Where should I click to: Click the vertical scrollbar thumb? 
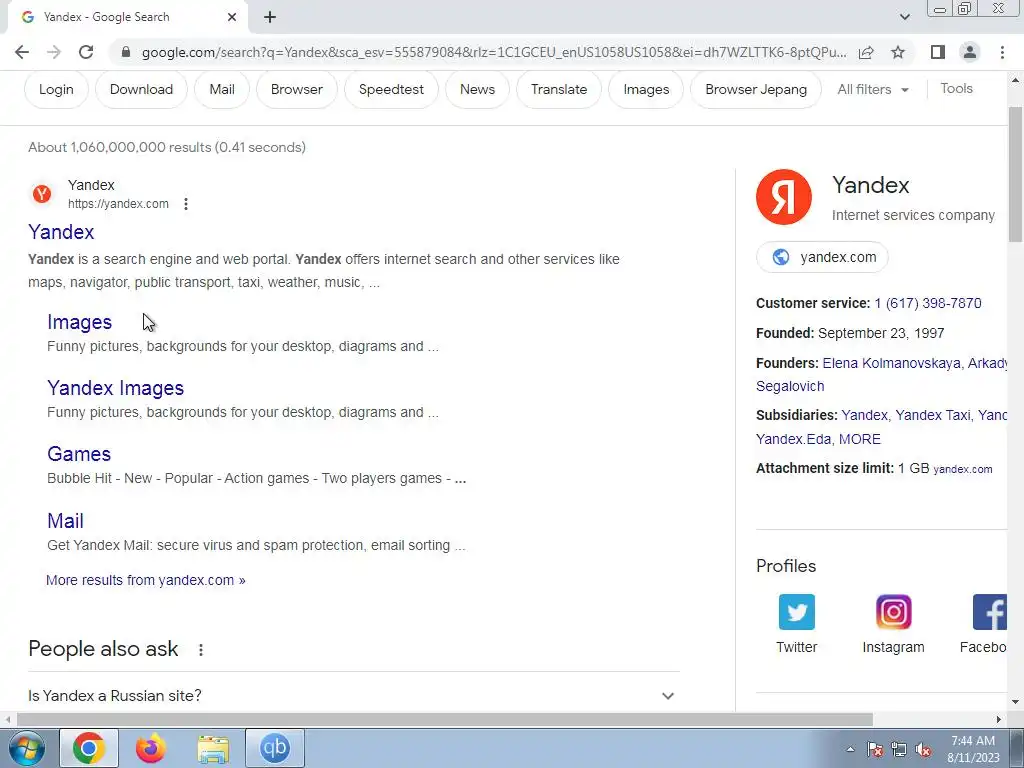point(1016,174)
